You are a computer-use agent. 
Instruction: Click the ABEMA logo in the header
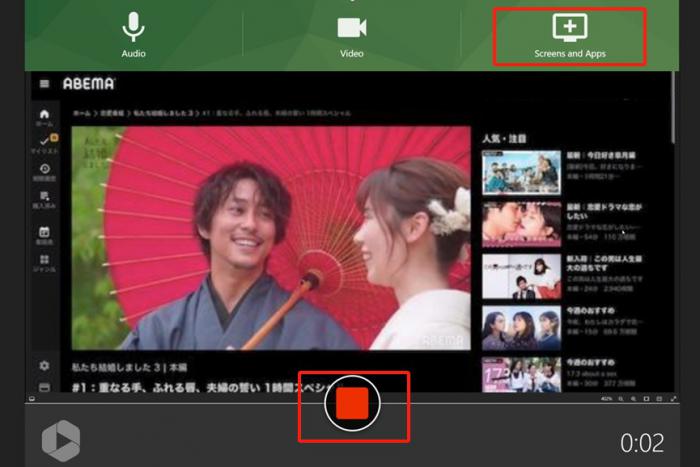pyautogui.click(x=89, y=83)
